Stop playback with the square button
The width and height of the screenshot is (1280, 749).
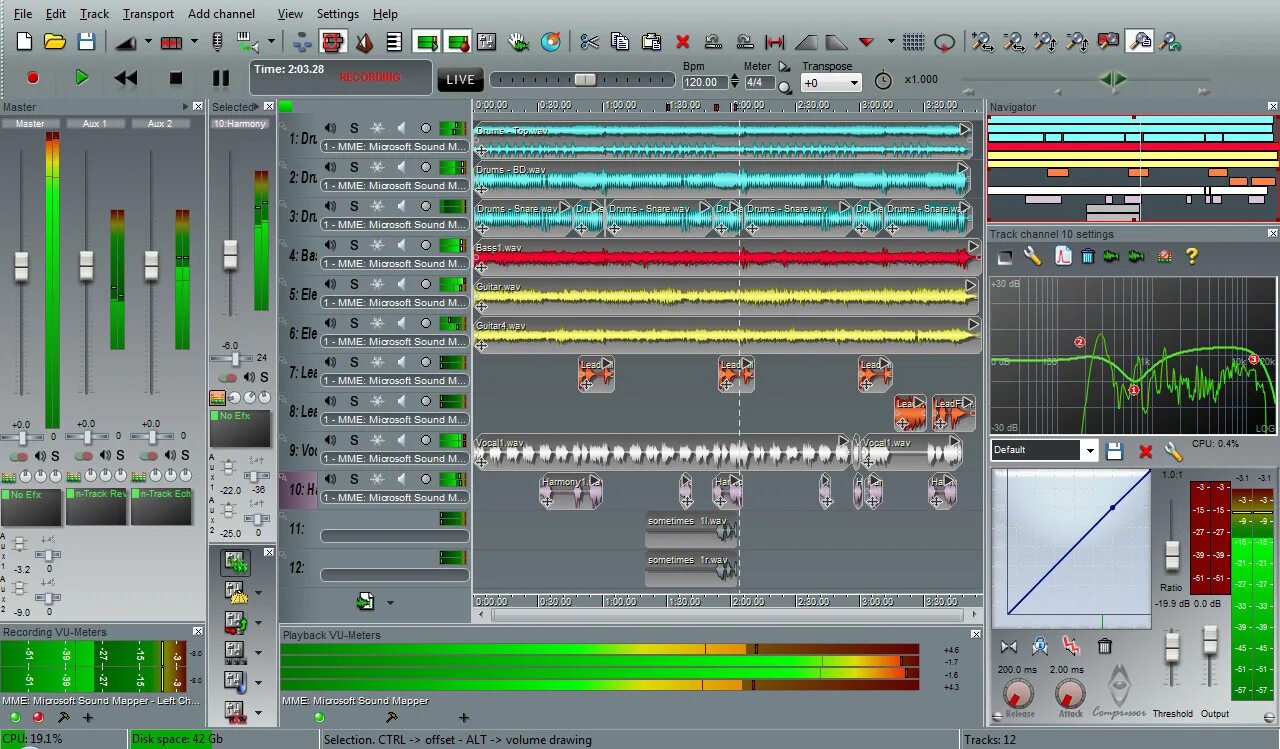[x=176, y=78]
